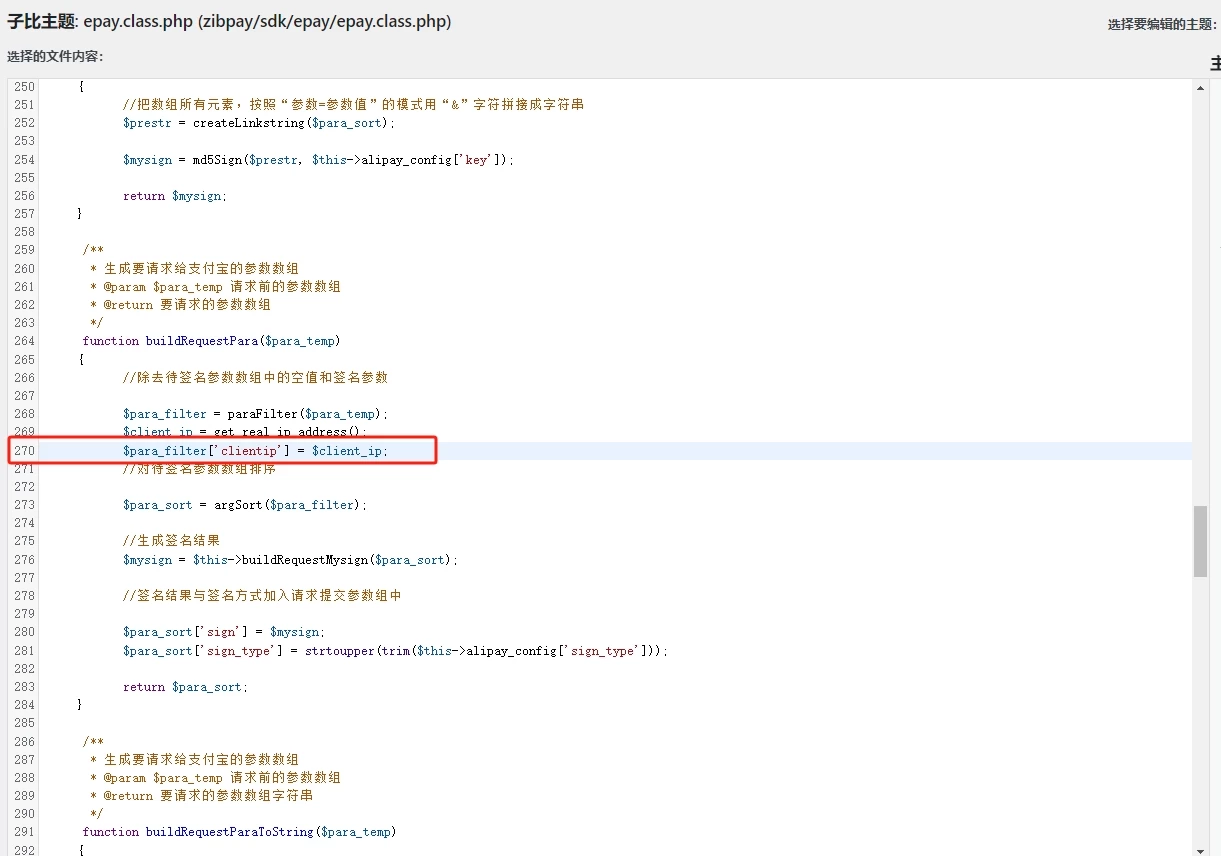Image resolution: width=1221 pixels, height=856 pixels.
Task: Click the function buildRequestPara declaration line
Action: pos(211,341)
